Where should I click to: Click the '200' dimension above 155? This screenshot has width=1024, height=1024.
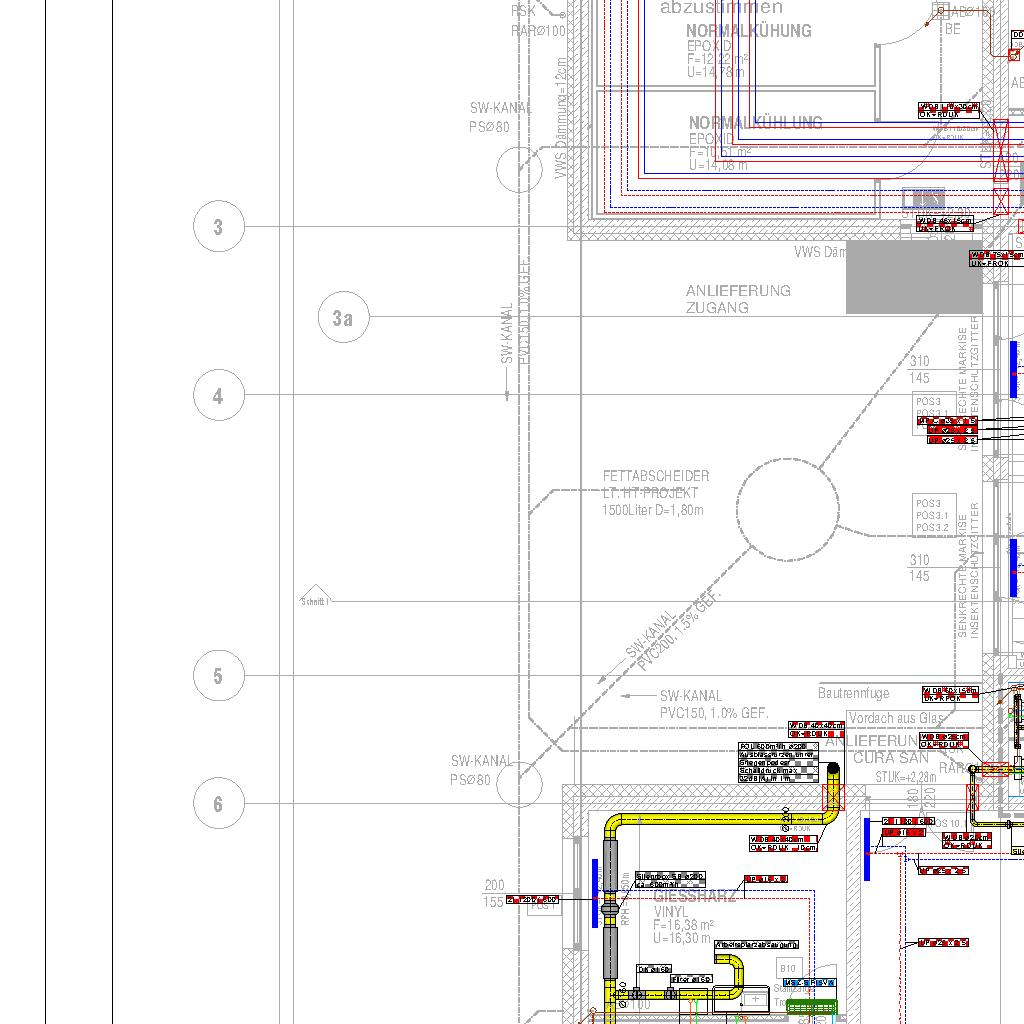pos(494,885)
